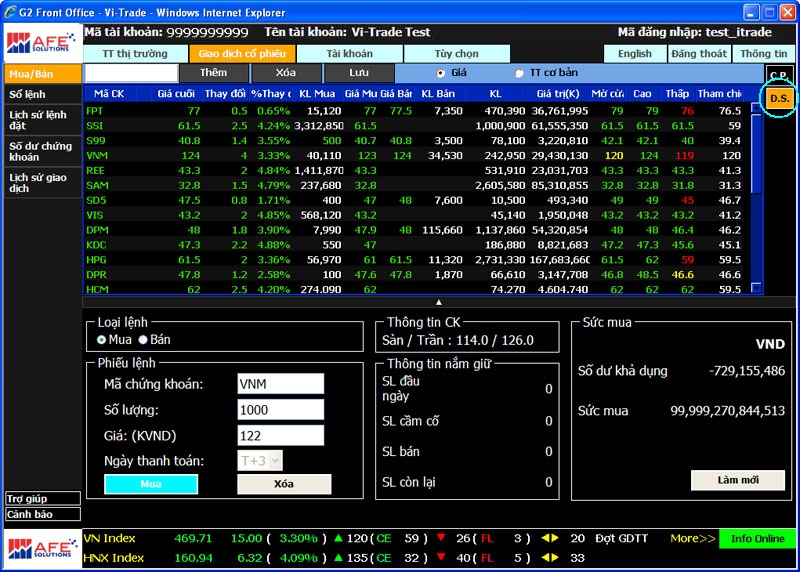
Task: Collapse the panel with the small up triangle
Action: [x=438, y=302]
